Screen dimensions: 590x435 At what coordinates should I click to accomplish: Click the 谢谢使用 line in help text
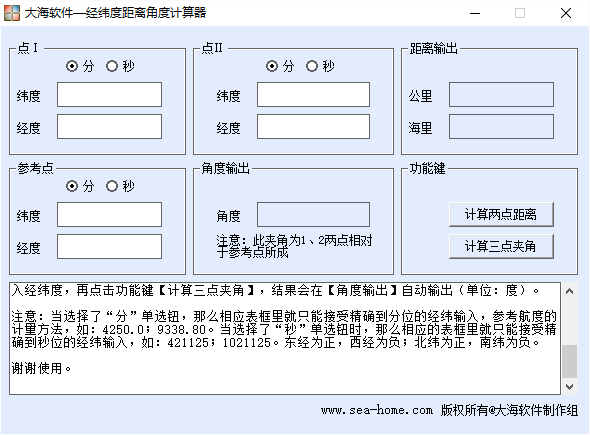pyautogui.click(x=41, y=368)
